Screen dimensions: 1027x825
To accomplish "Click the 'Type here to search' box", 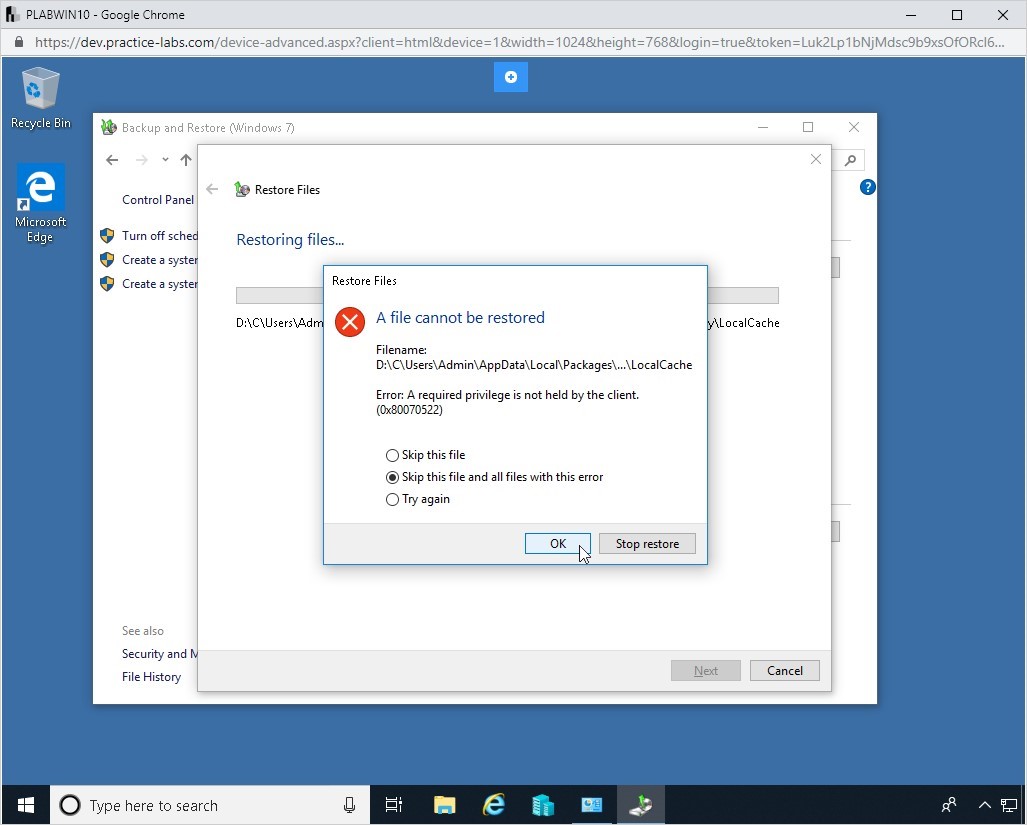I will click(210, 805).
